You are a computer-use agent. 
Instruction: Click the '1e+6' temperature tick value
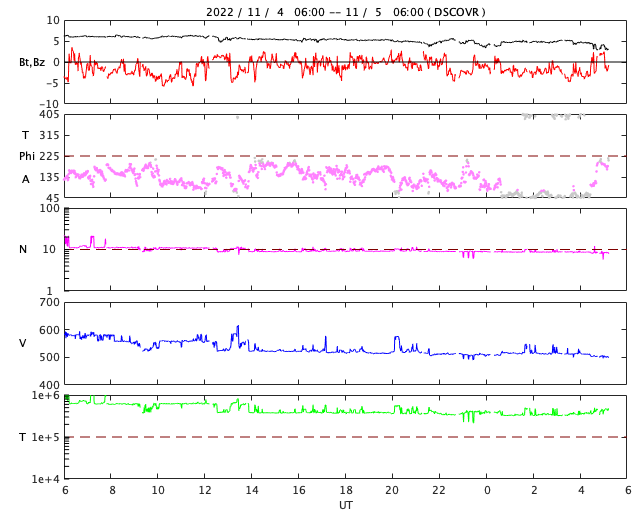click(x=46, y=396)
